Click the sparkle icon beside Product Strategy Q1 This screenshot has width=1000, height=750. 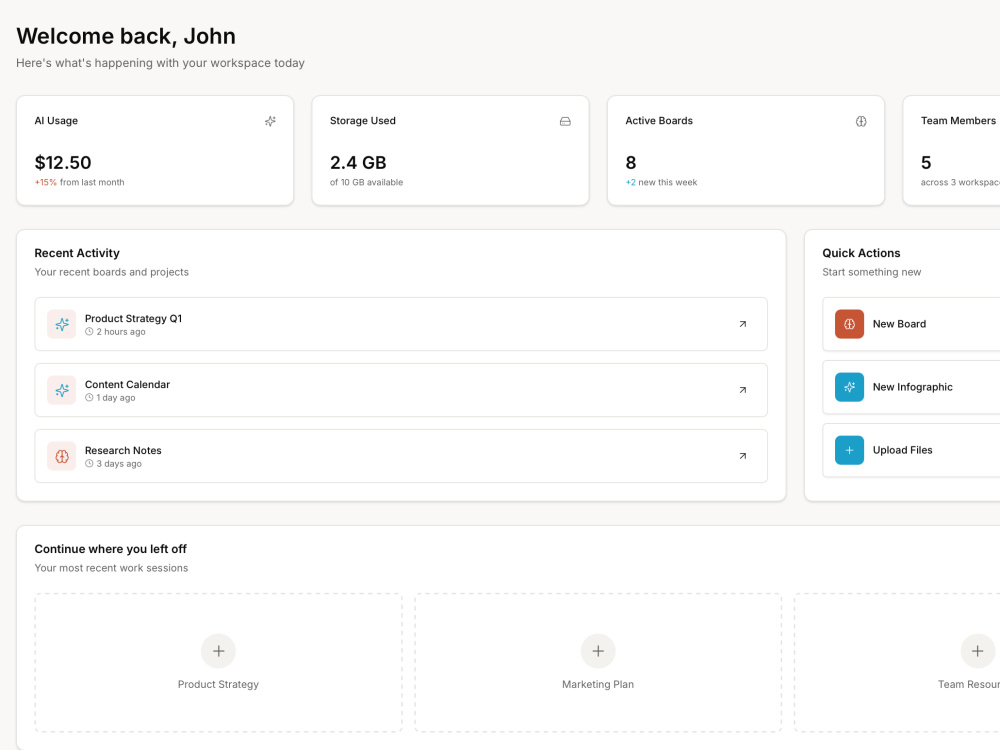click(62, 324)
